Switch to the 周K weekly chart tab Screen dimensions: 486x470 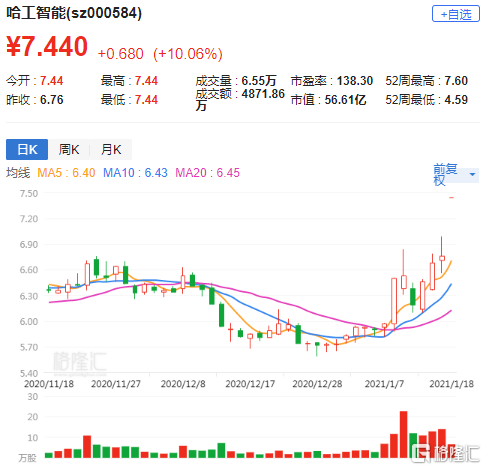pos(69,149)
